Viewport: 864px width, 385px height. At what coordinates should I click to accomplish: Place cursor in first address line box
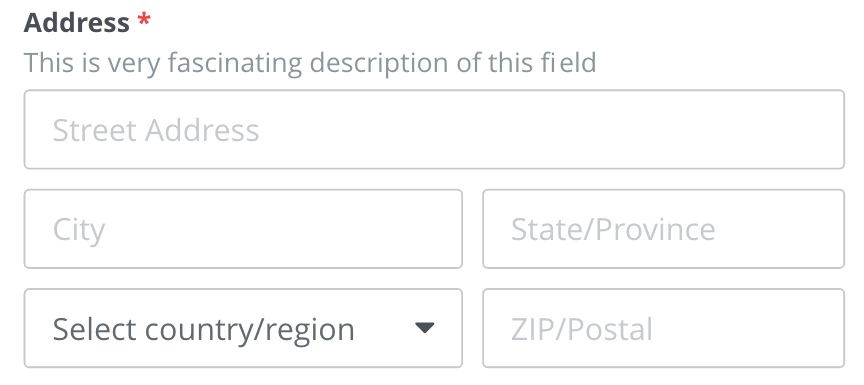(x=434, y=129)
